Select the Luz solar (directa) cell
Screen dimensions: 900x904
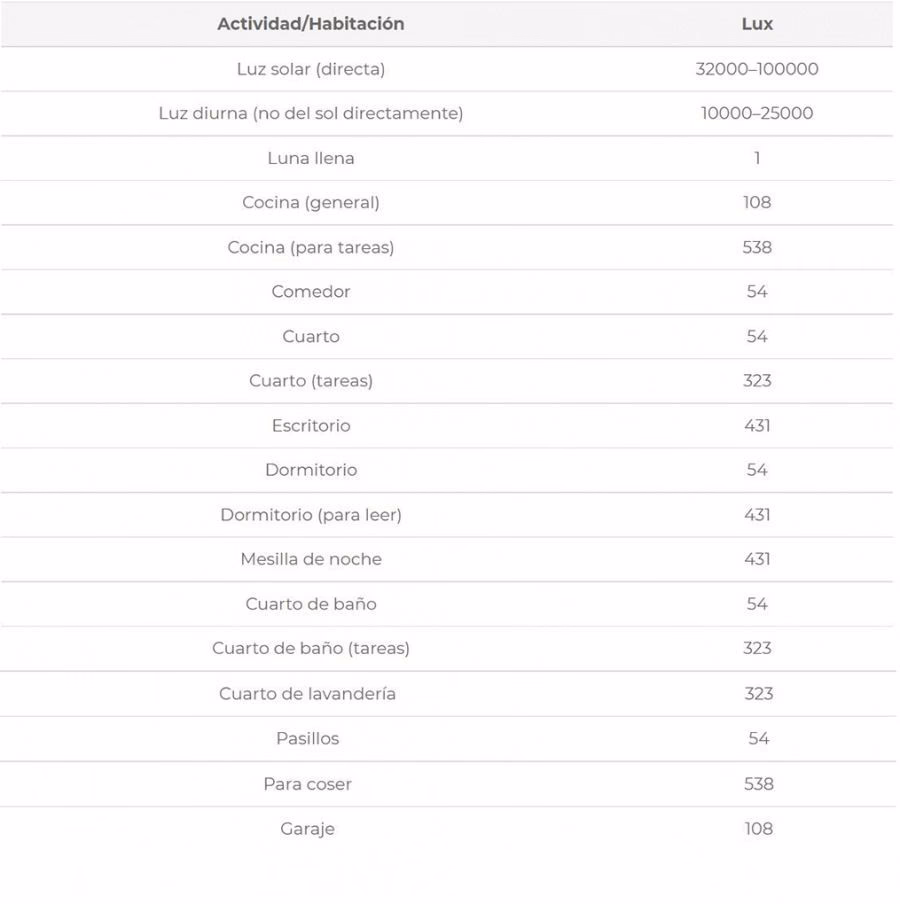point(311,69)
